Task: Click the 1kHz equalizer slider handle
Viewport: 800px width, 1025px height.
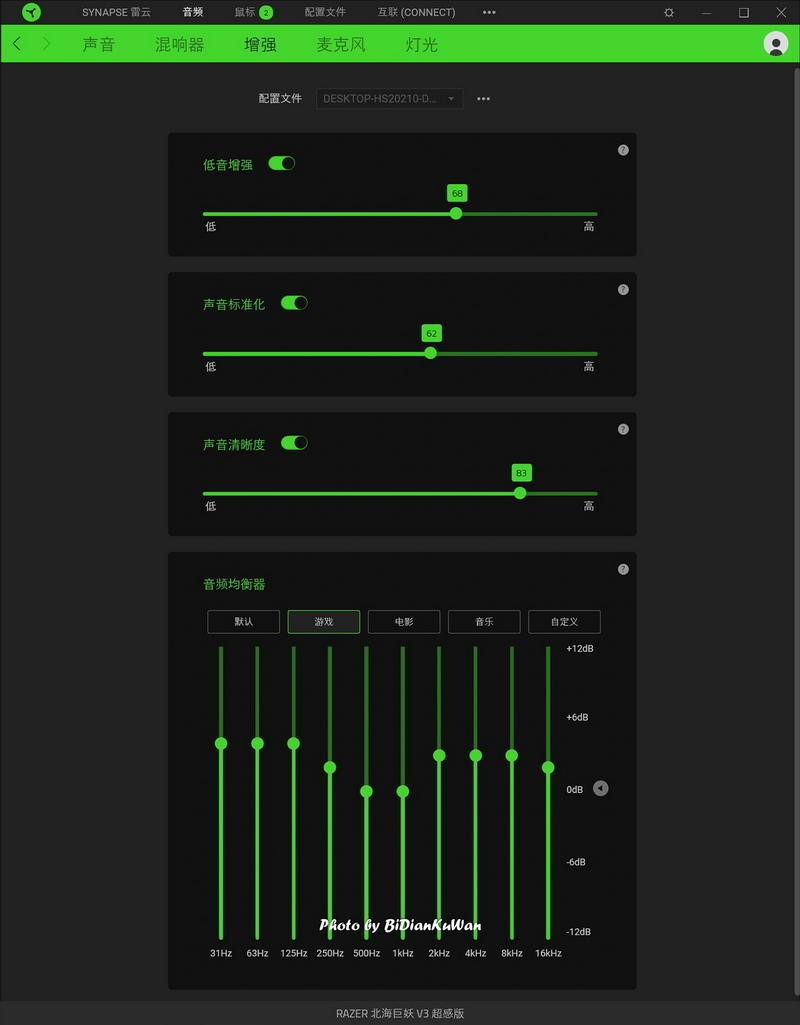Action: [x=403, y=791]
